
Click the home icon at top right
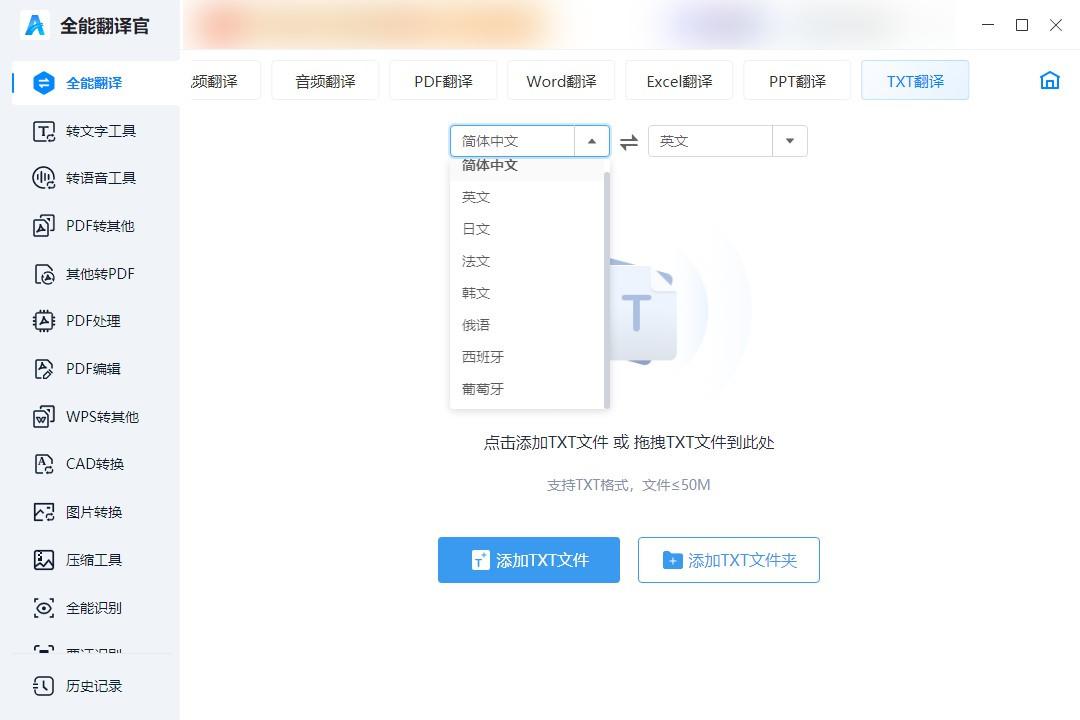click(x=1049, y=81)
